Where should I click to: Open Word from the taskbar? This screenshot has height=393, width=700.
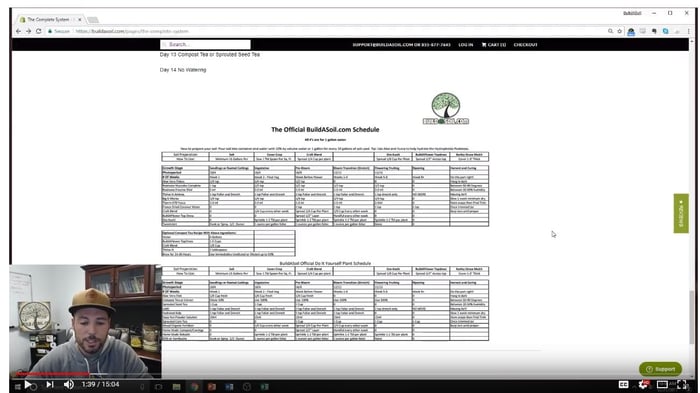pos(229,387)
